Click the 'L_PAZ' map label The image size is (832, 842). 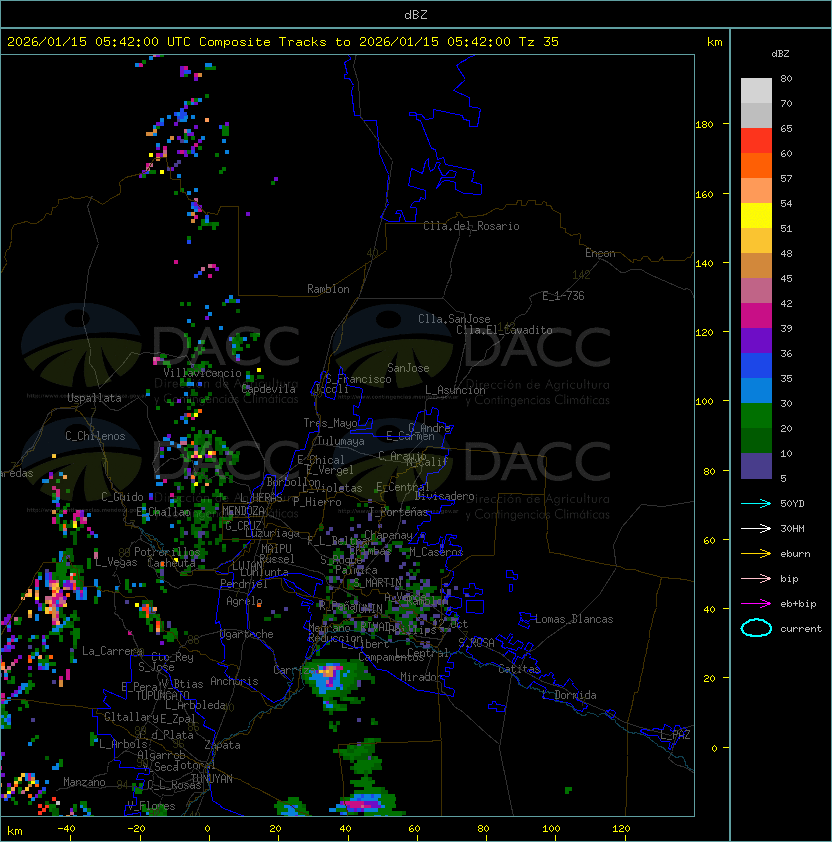675,735
